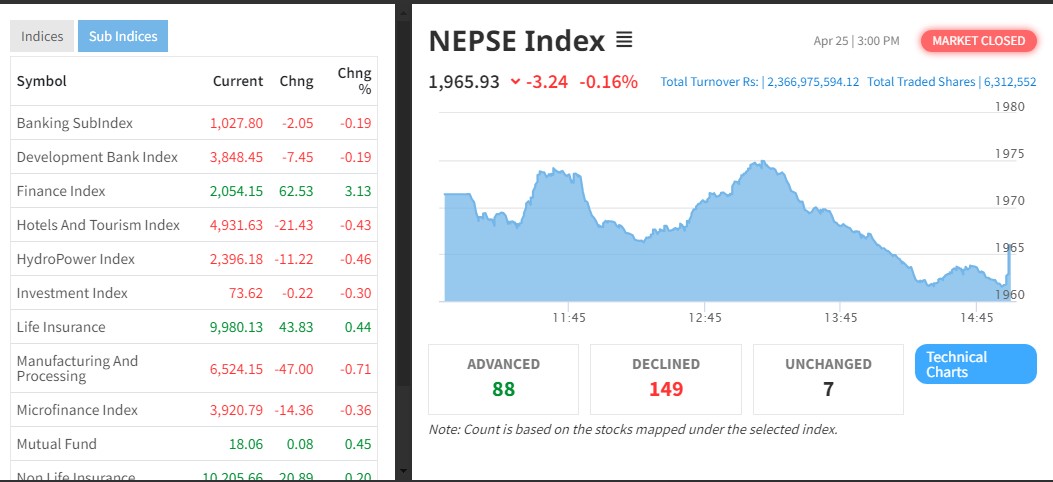This screenshot has width=1053, height=482.
Task: Click the Mutual Fund row
Action: [57, 444]
